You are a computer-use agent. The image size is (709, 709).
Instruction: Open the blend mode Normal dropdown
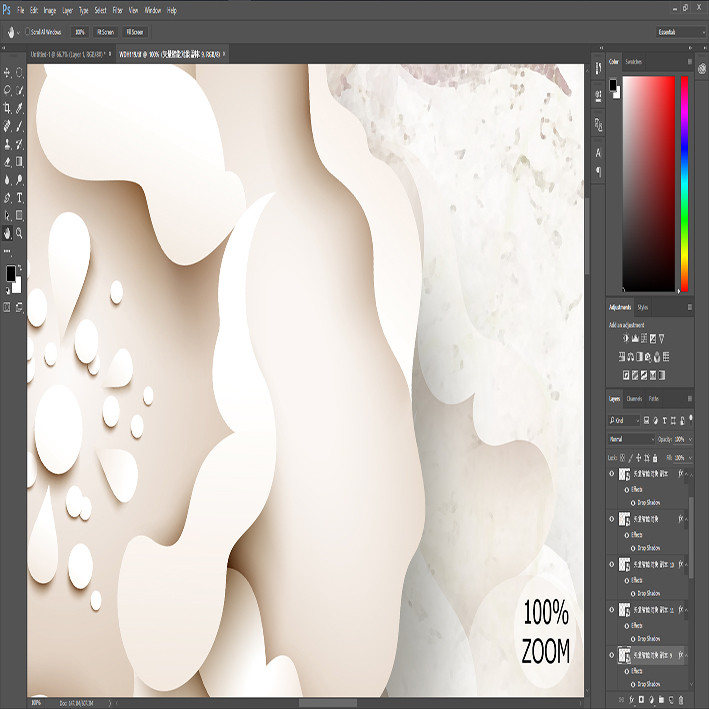pyautogui.click(x=631, y=439)
